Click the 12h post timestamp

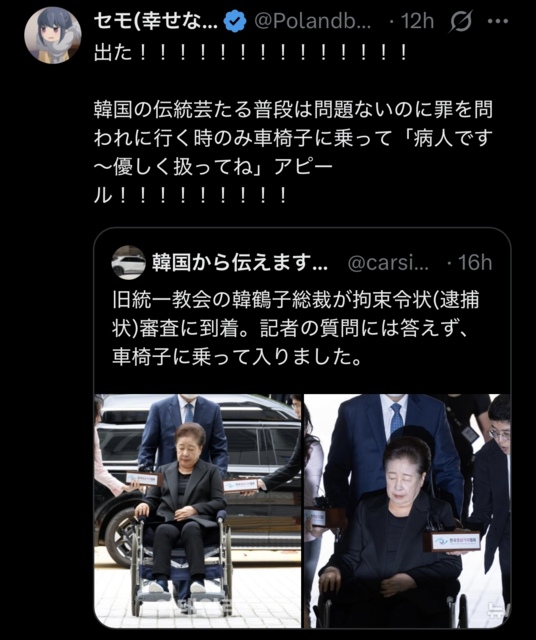pos(417,21)
